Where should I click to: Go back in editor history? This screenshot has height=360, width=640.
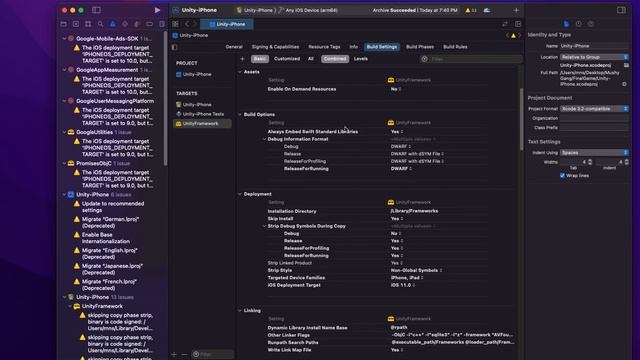point(187,24)
